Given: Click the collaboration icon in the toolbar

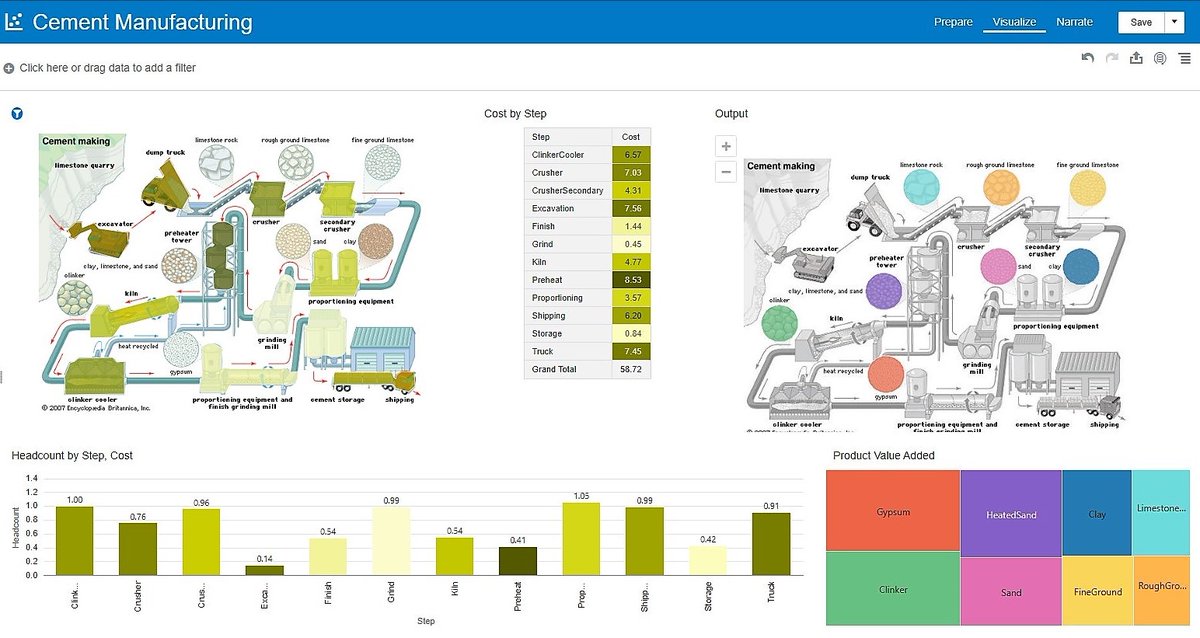Looking at the screenshot, I should coord(1160,57).
